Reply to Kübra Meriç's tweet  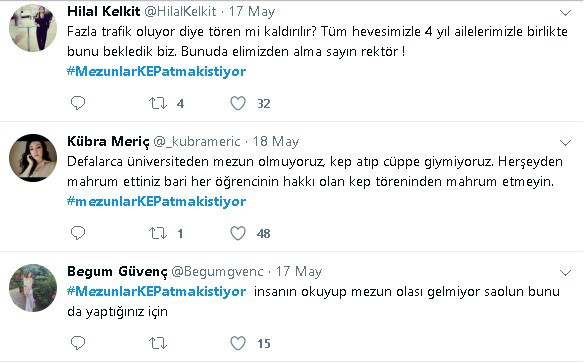tap(78, 233)
